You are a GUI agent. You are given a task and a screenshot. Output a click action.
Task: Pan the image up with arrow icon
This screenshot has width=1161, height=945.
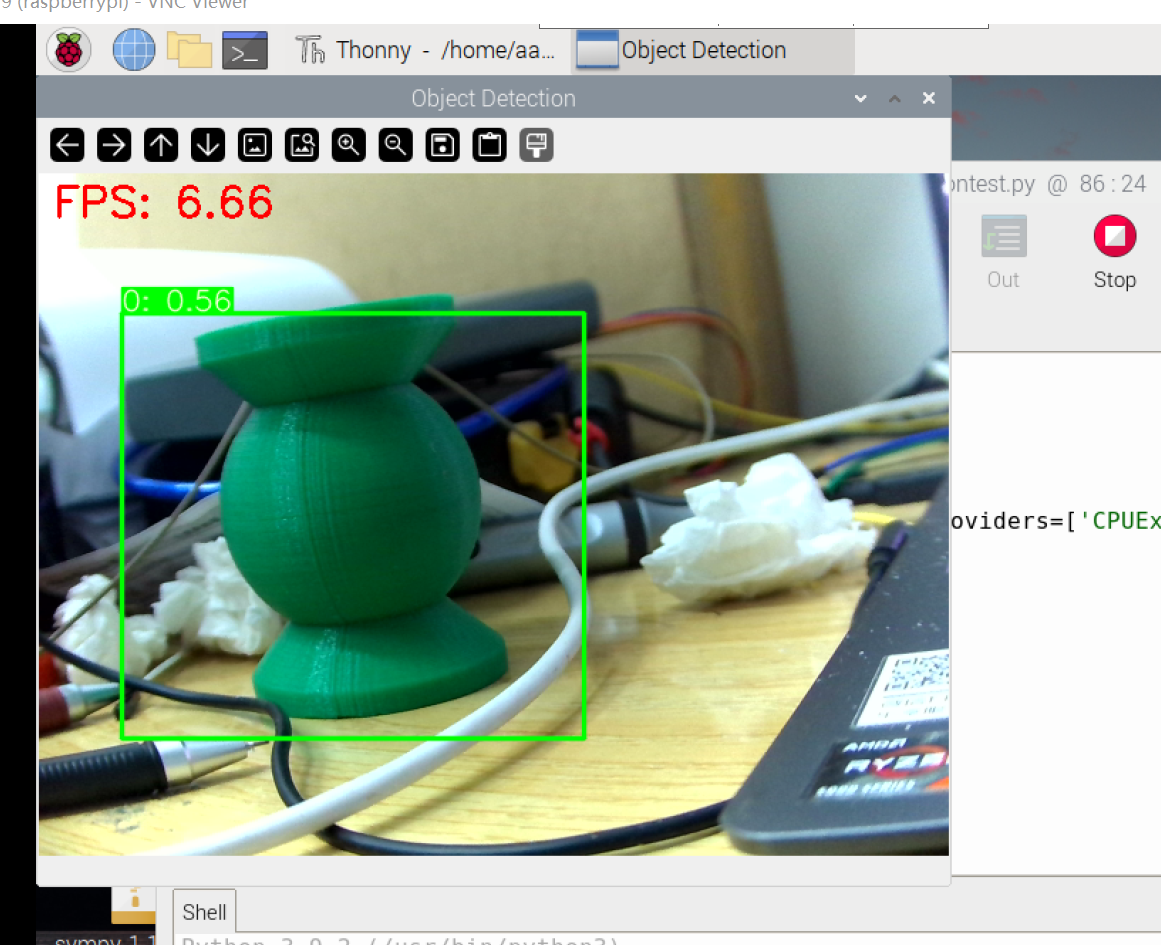click(x=161, y=146)
